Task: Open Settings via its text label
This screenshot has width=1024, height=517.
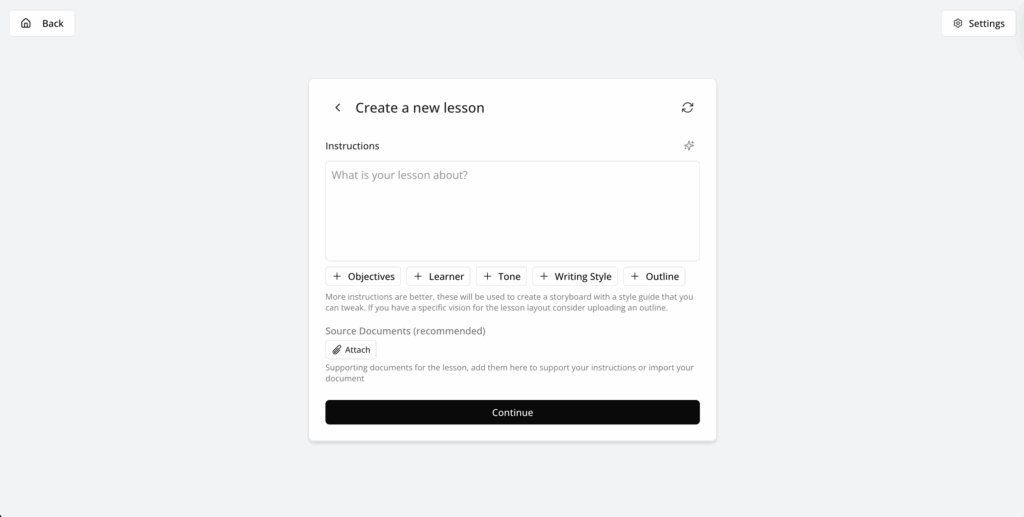Action: click(x=986, y=23)
